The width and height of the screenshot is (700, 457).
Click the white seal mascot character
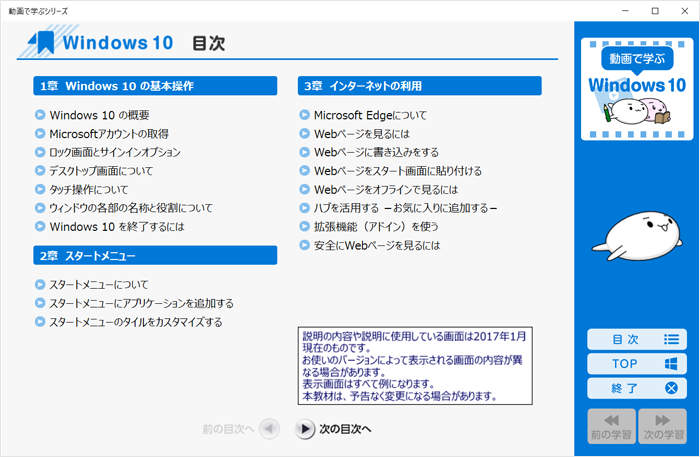[x=638, y=236]
